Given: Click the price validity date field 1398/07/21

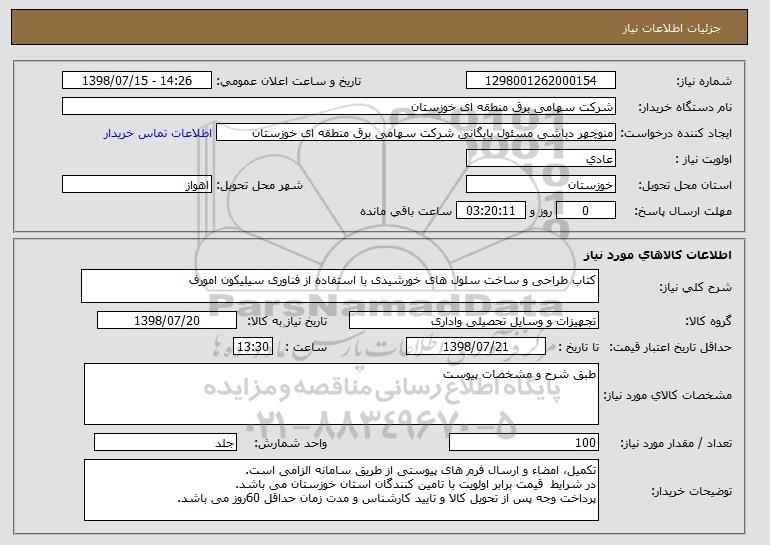Looking at the screenshot, I should pyautogui.click(x=476, y=347).
